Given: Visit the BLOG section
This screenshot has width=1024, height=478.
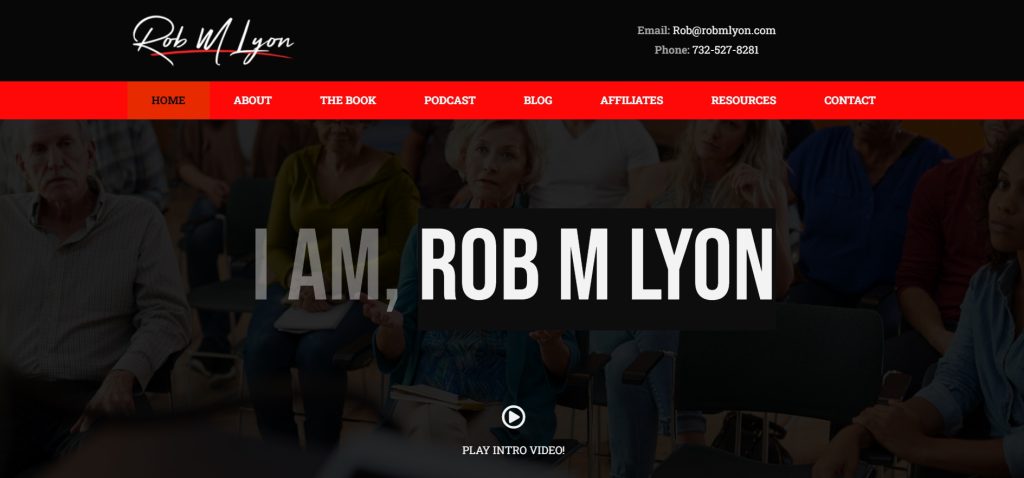Looking at the screenshot, I should tap(538, 101).
